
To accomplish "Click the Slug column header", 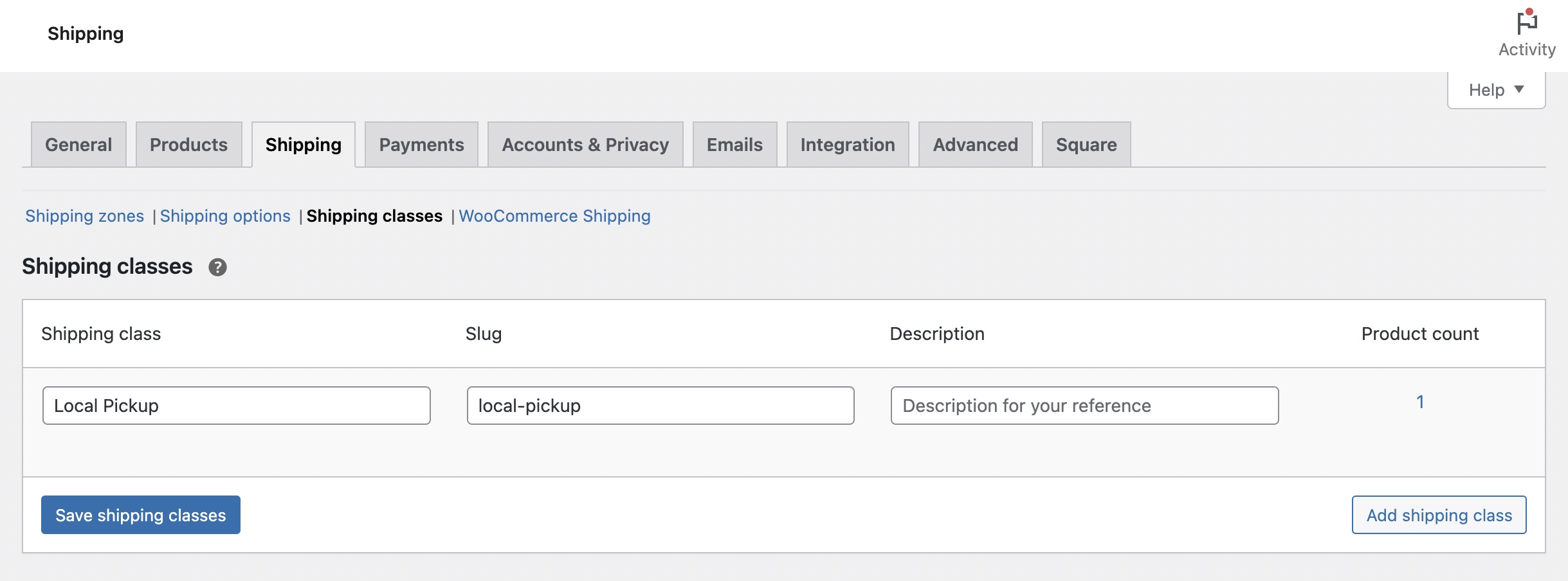I will tap(484, 334).
